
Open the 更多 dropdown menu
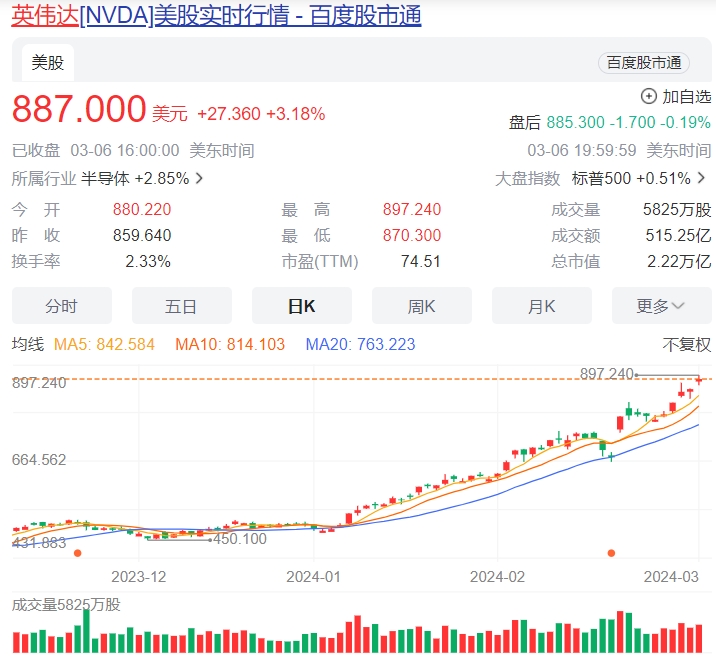(x=662, y=306)
